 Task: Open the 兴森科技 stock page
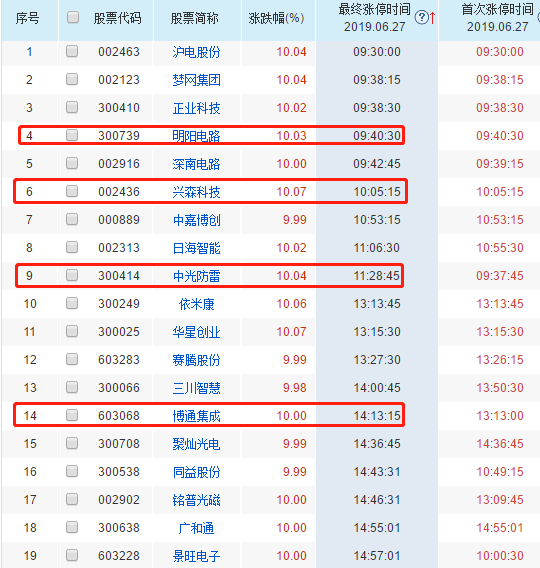click(196, 192)
